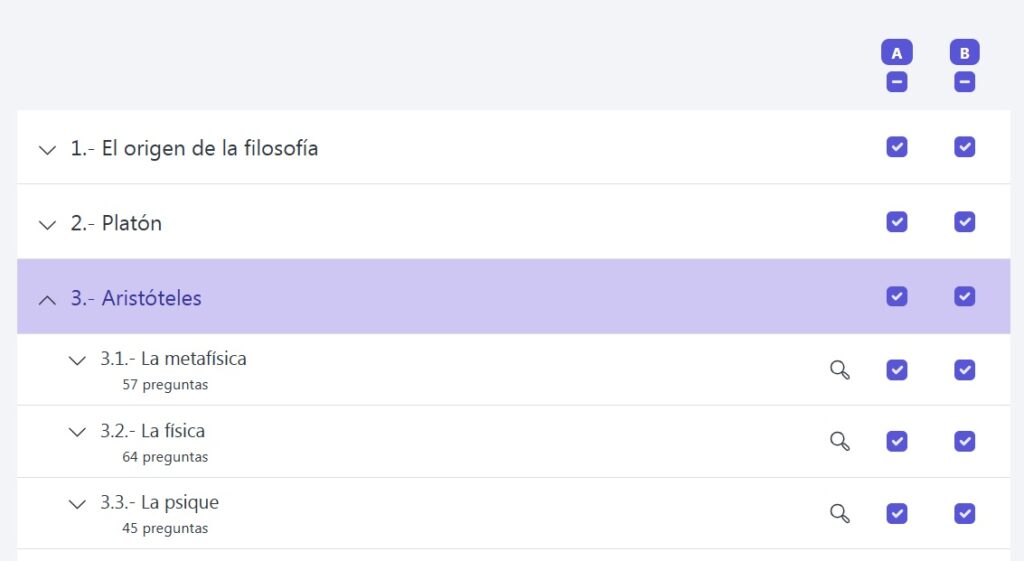
Task: Expand El origen de la filosofía chevron
Action: click(47, 150)
